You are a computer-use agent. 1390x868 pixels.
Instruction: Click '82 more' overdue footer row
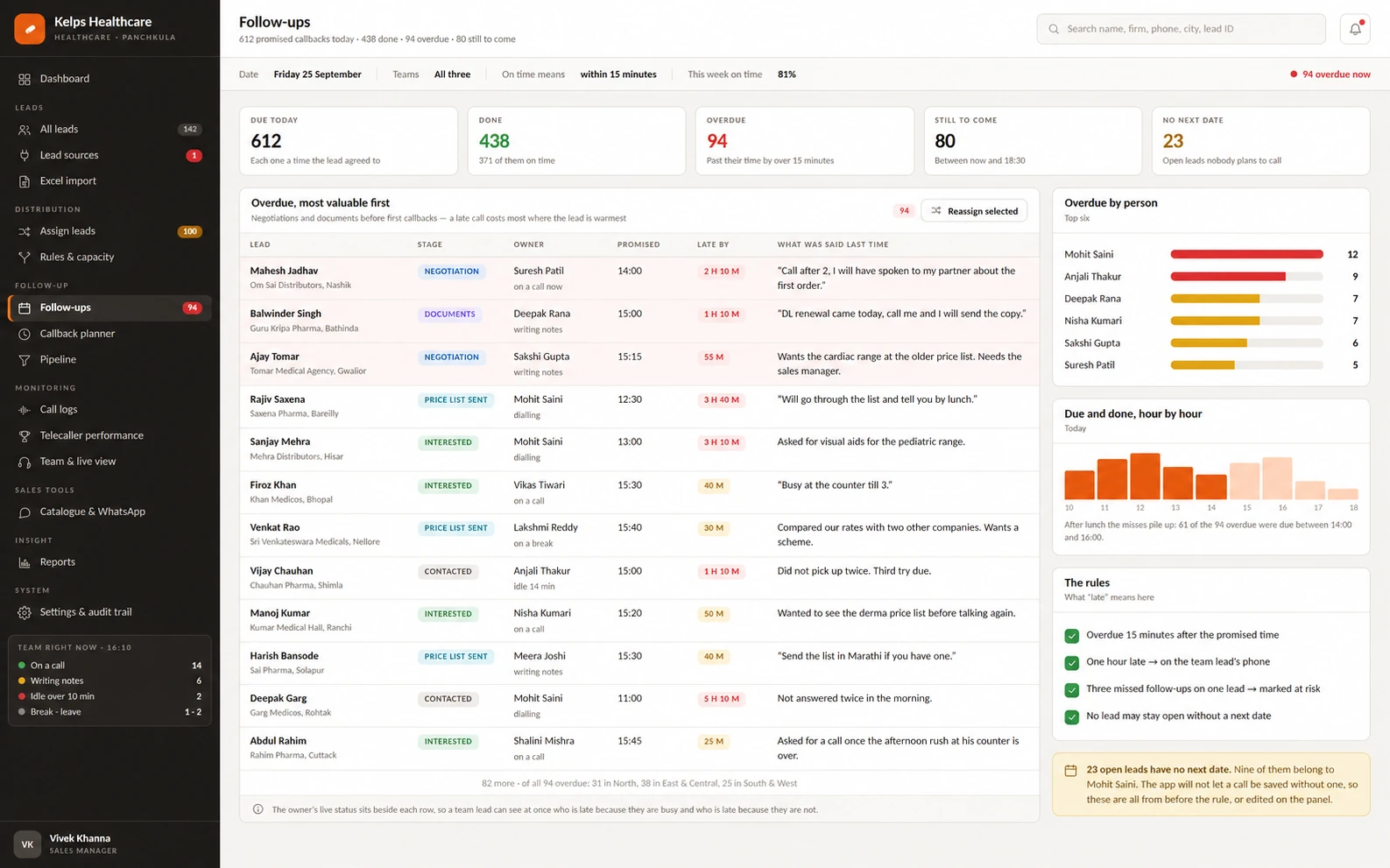point(639,783)
